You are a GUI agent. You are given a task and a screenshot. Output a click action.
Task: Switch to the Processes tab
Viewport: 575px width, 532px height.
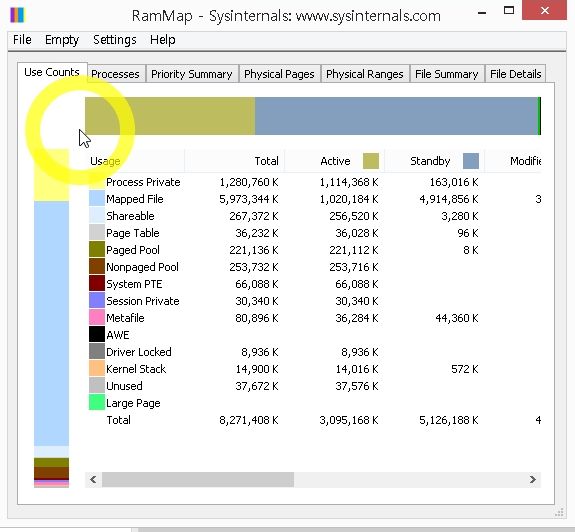click(115, 74)
